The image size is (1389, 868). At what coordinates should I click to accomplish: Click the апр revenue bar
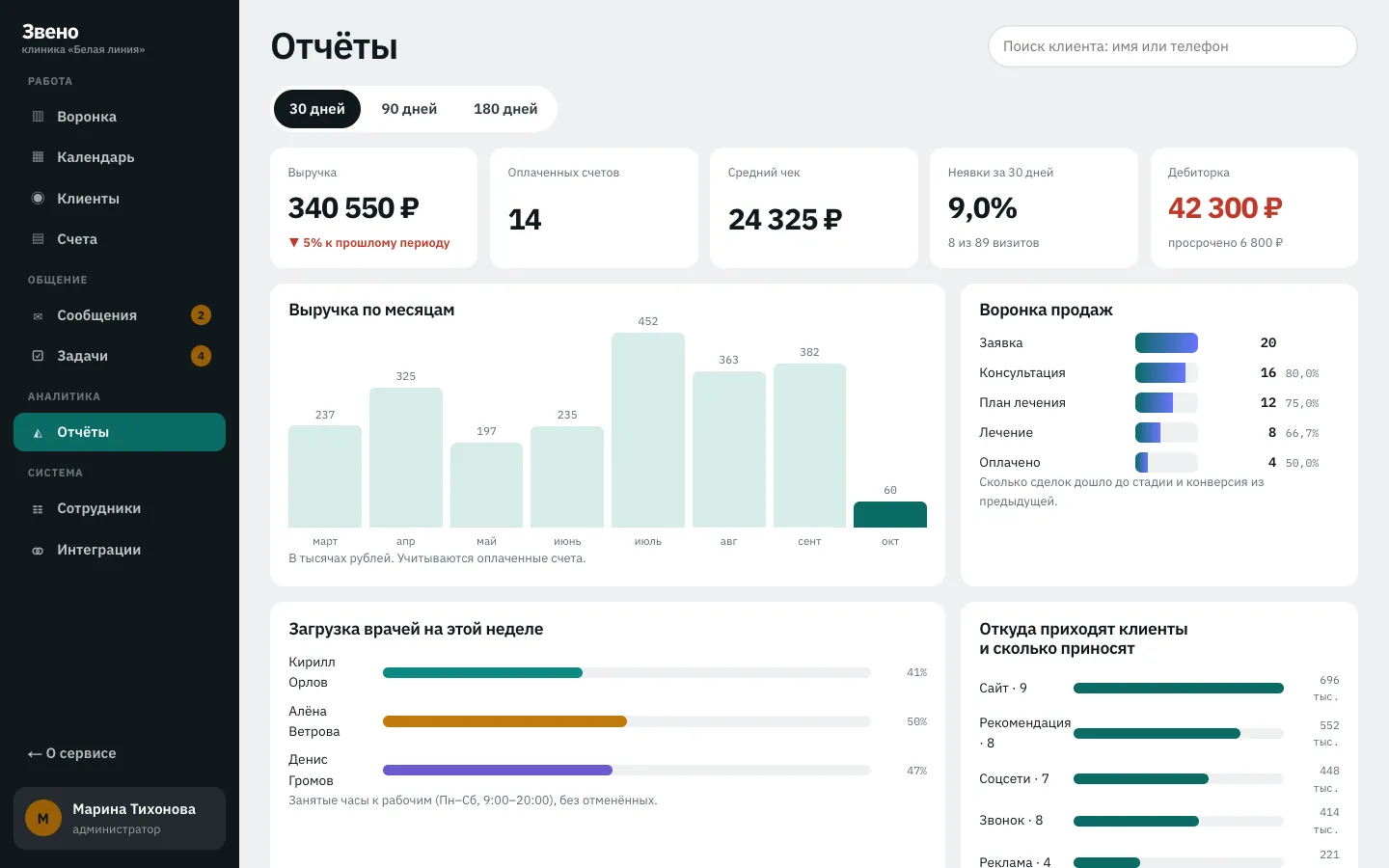click(406, 457)
